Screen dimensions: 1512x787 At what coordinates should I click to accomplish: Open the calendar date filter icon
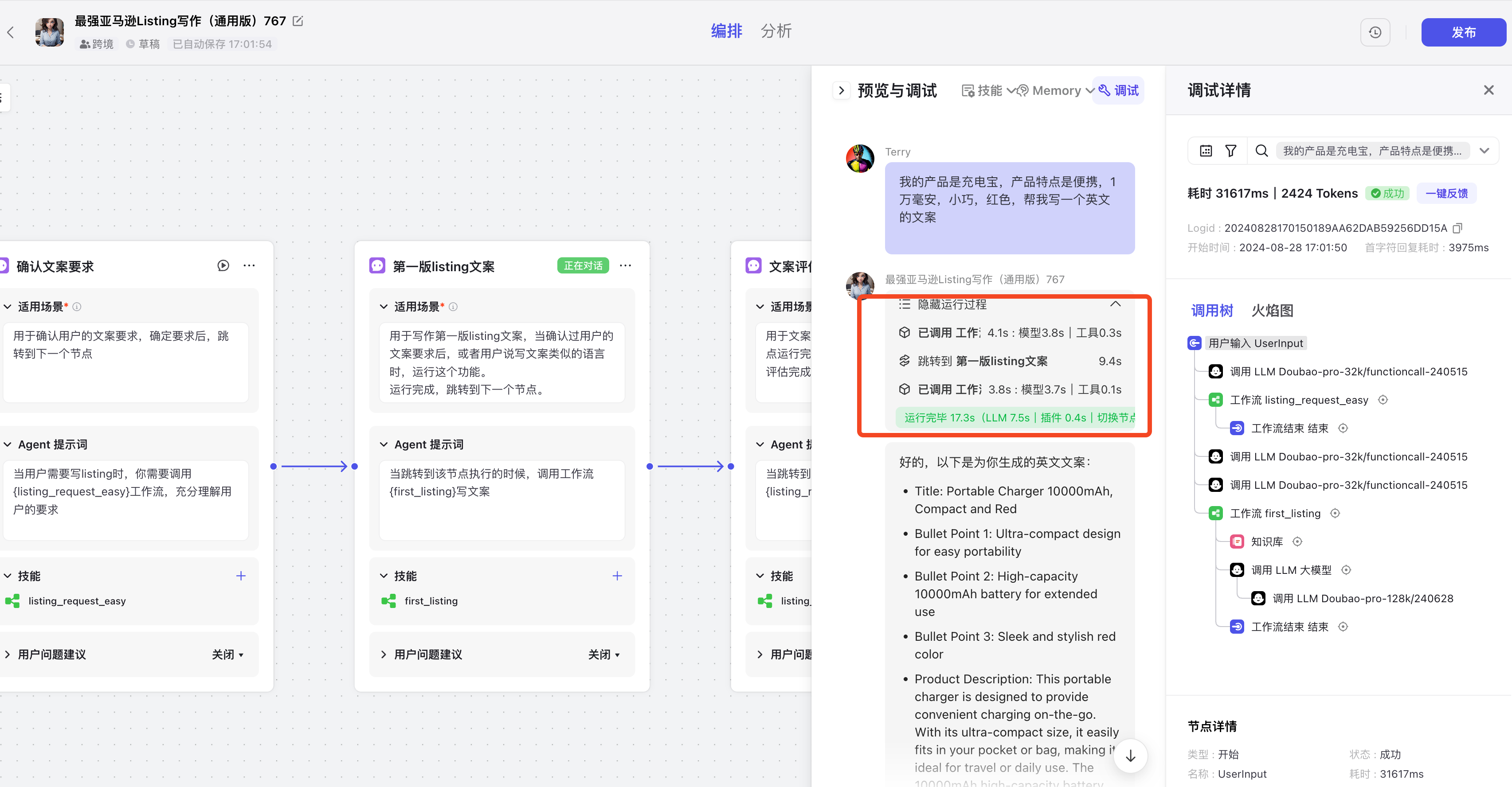coord(1206,151)
